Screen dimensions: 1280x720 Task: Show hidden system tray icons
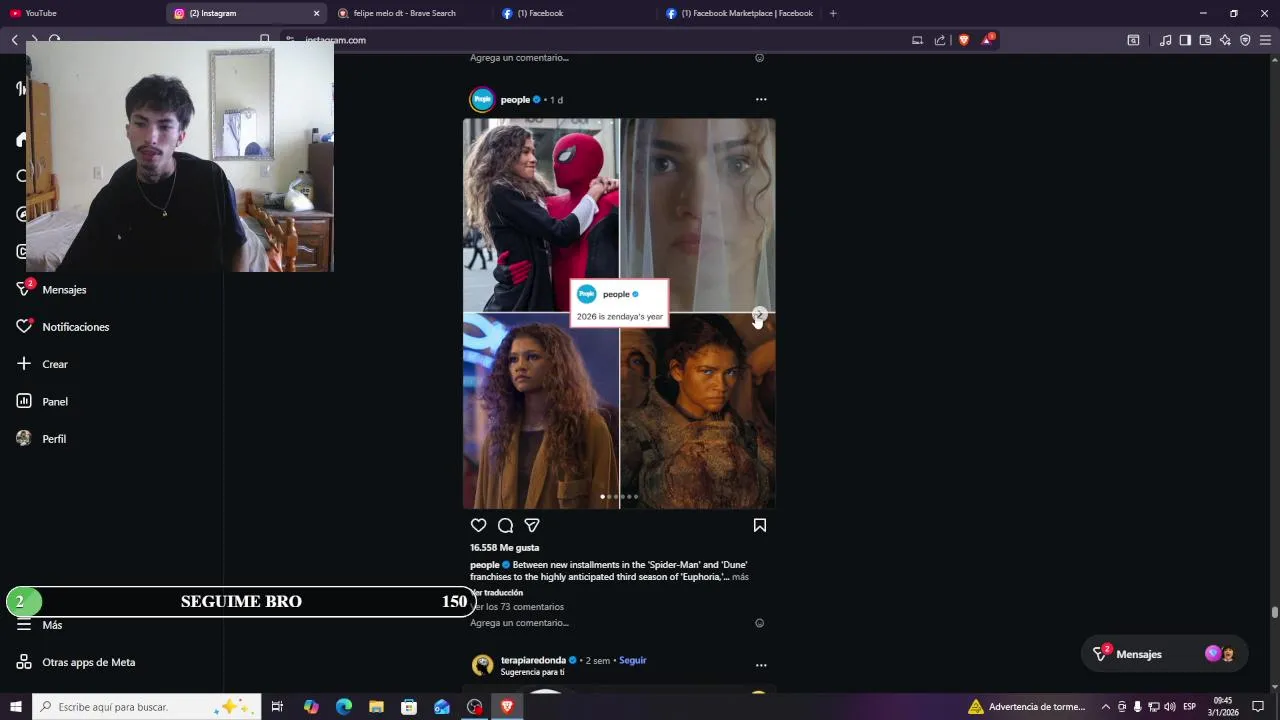point(1105,707)
